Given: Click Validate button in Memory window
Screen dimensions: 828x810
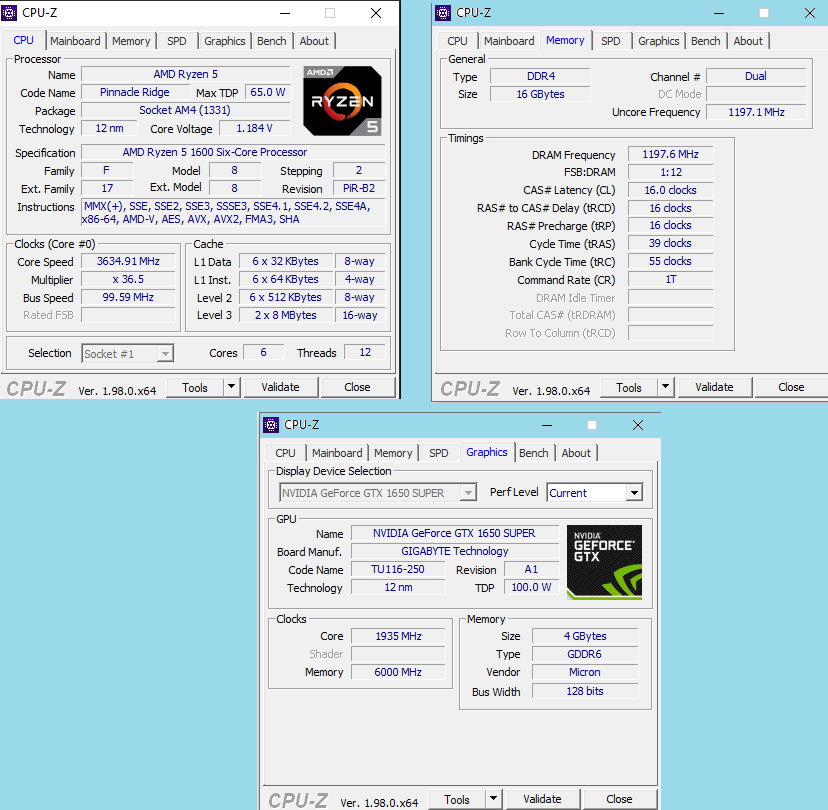Looking at the screenshot, I should [x=714, y=387].
